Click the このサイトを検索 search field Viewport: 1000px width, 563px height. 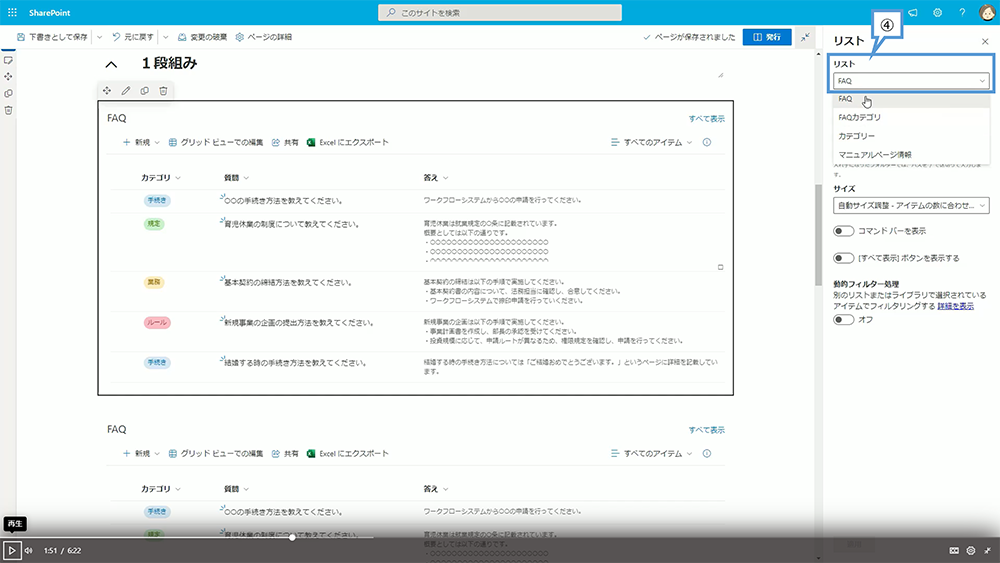point(500,12)
